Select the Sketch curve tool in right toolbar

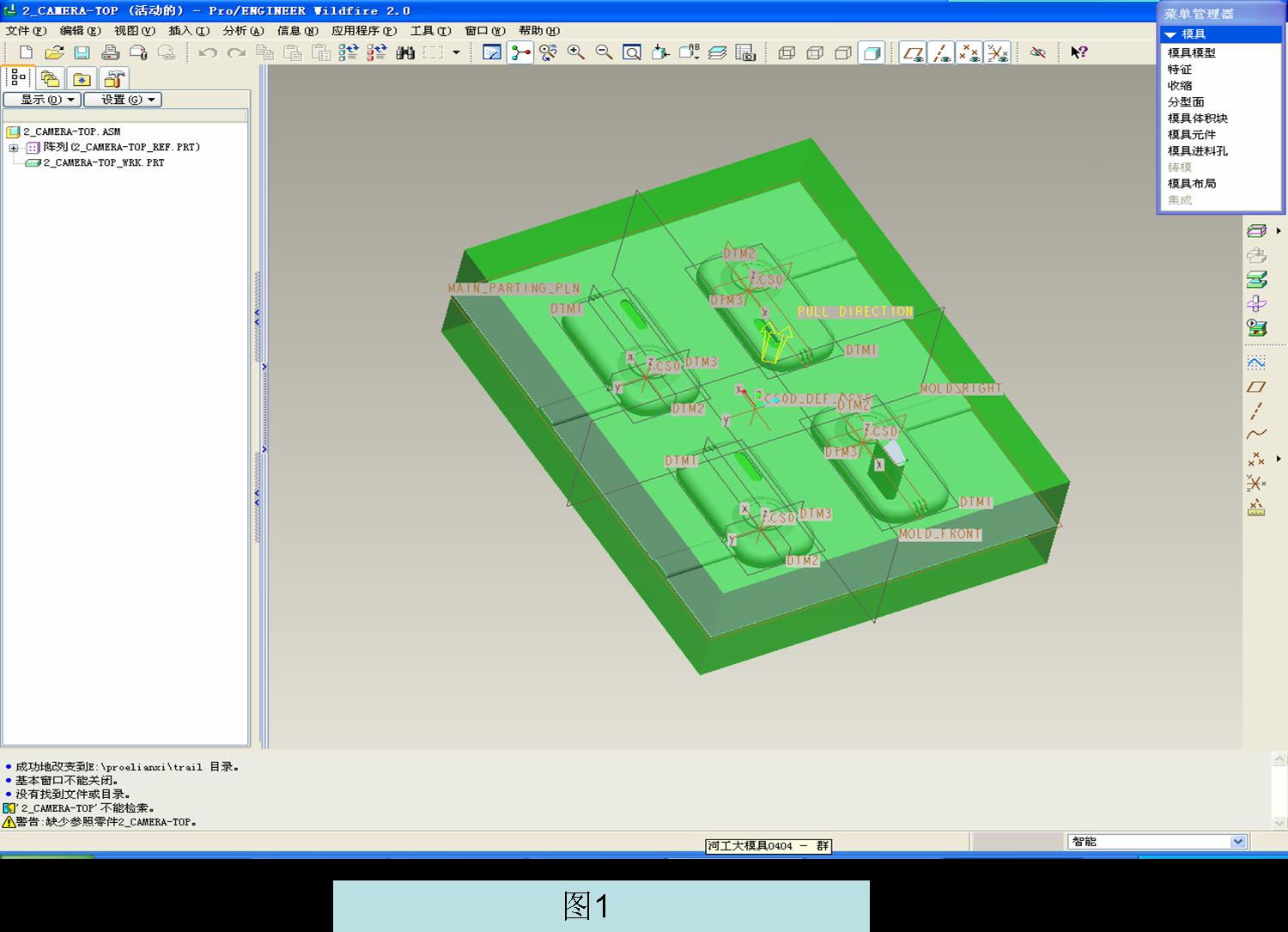(1256, 362)
